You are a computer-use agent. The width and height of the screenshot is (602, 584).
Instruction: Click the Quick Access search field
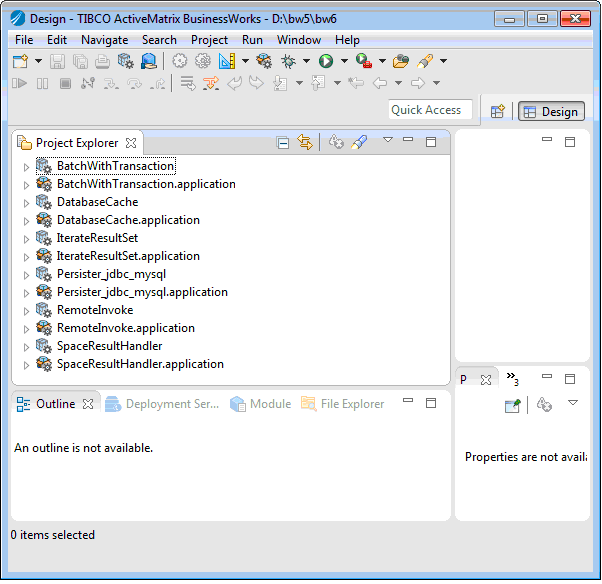click(430, 110)
